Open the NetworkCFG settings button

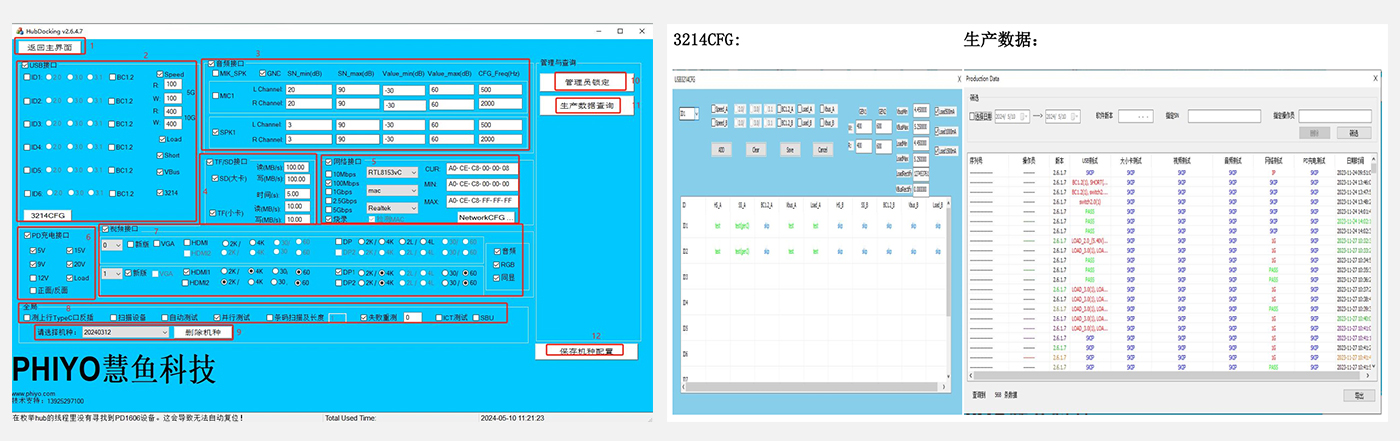point(485,217)
